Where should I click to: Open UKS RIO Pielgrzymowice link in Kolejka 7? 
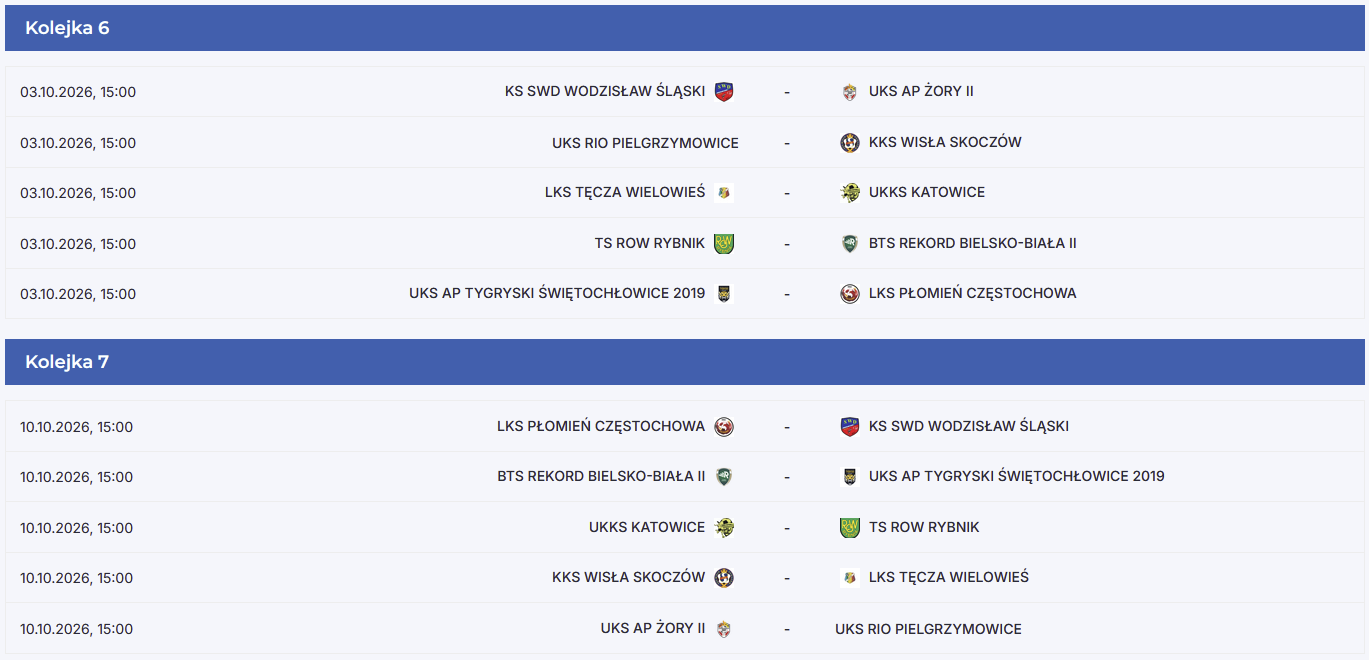(928, 629)
